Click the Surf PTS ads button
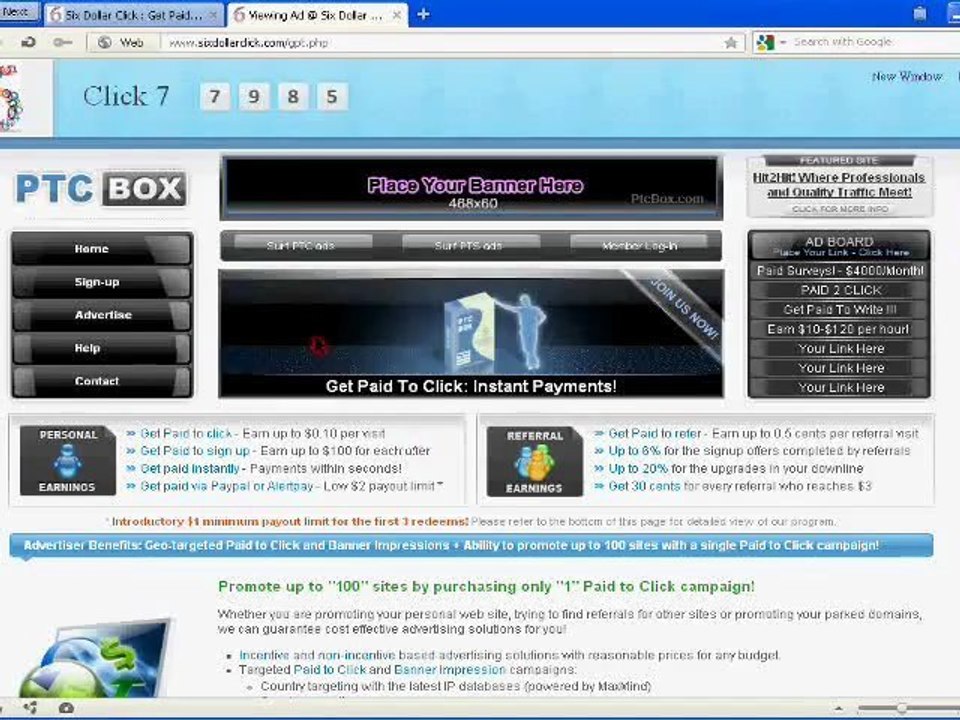960x720 pixels. [470, 246]
